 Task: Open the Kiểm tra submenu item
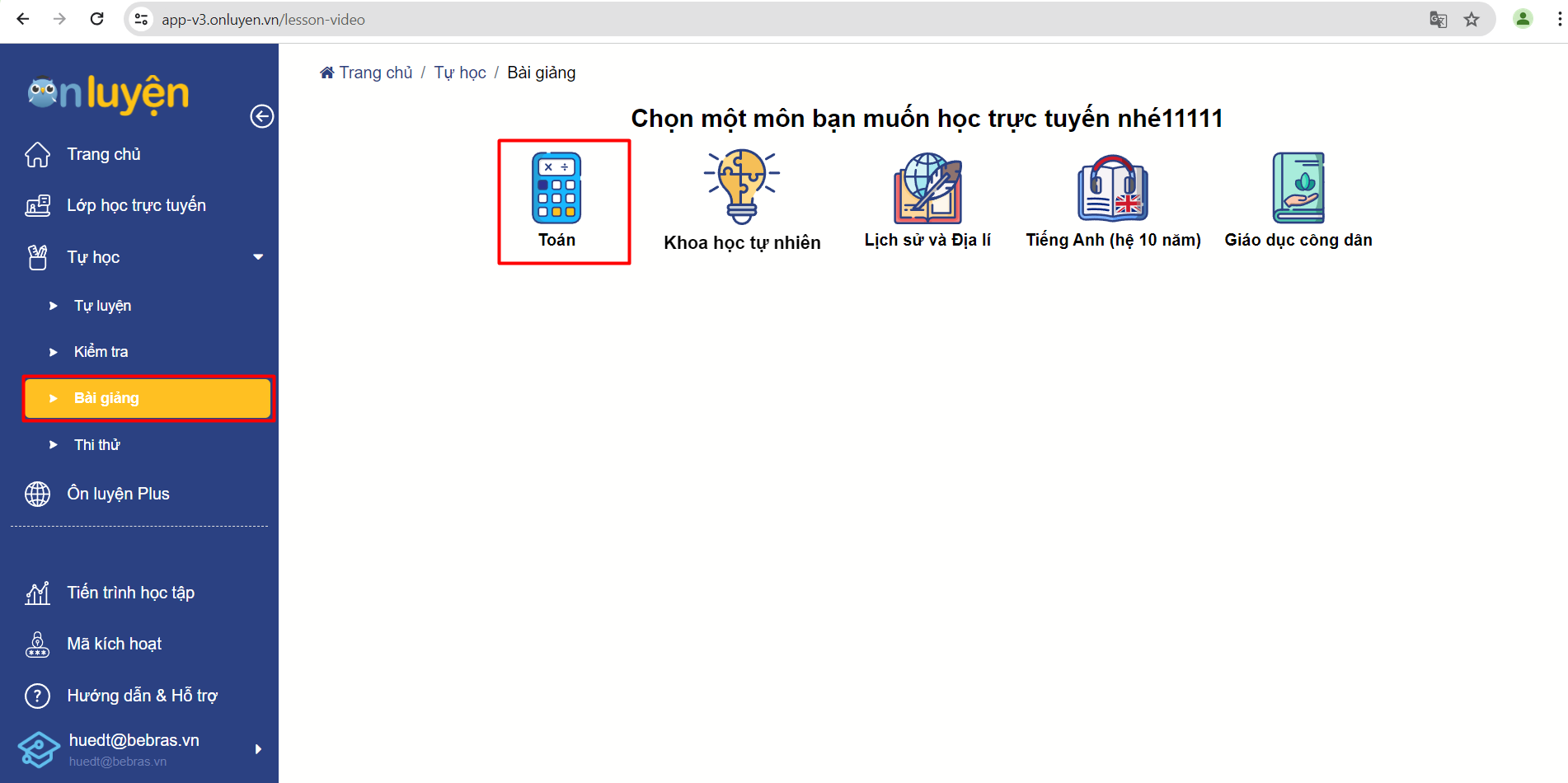coord(101,352)
